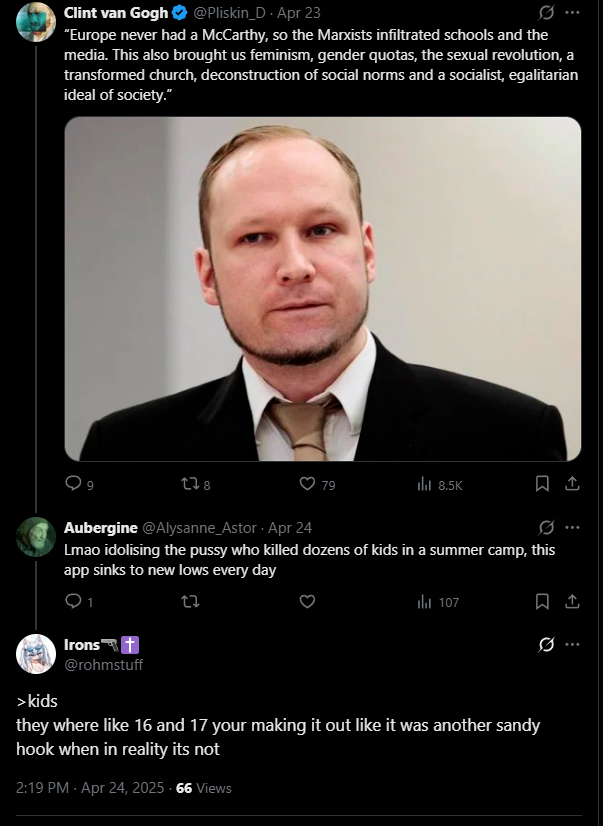
Task: Share Aubergine's reply
Action: [x=572, y=601]
